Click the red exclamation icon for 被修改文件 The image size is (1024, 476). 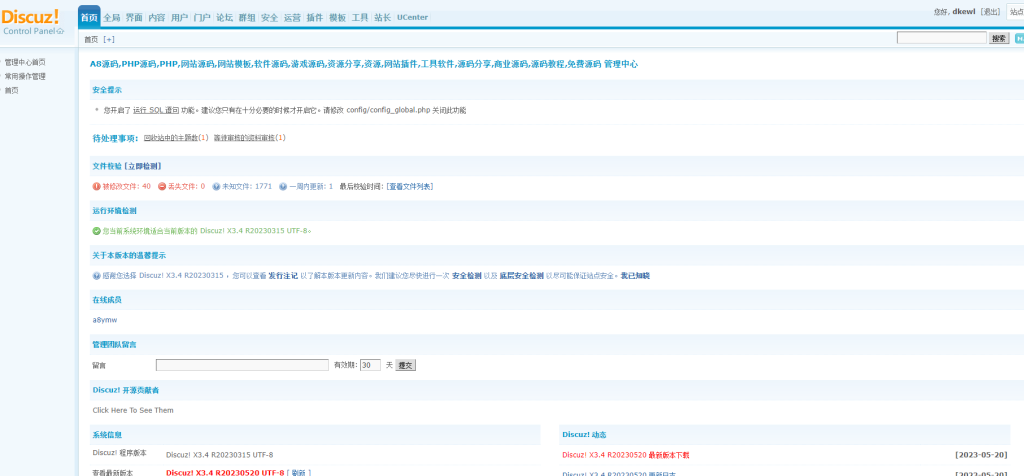click(97, 186)
